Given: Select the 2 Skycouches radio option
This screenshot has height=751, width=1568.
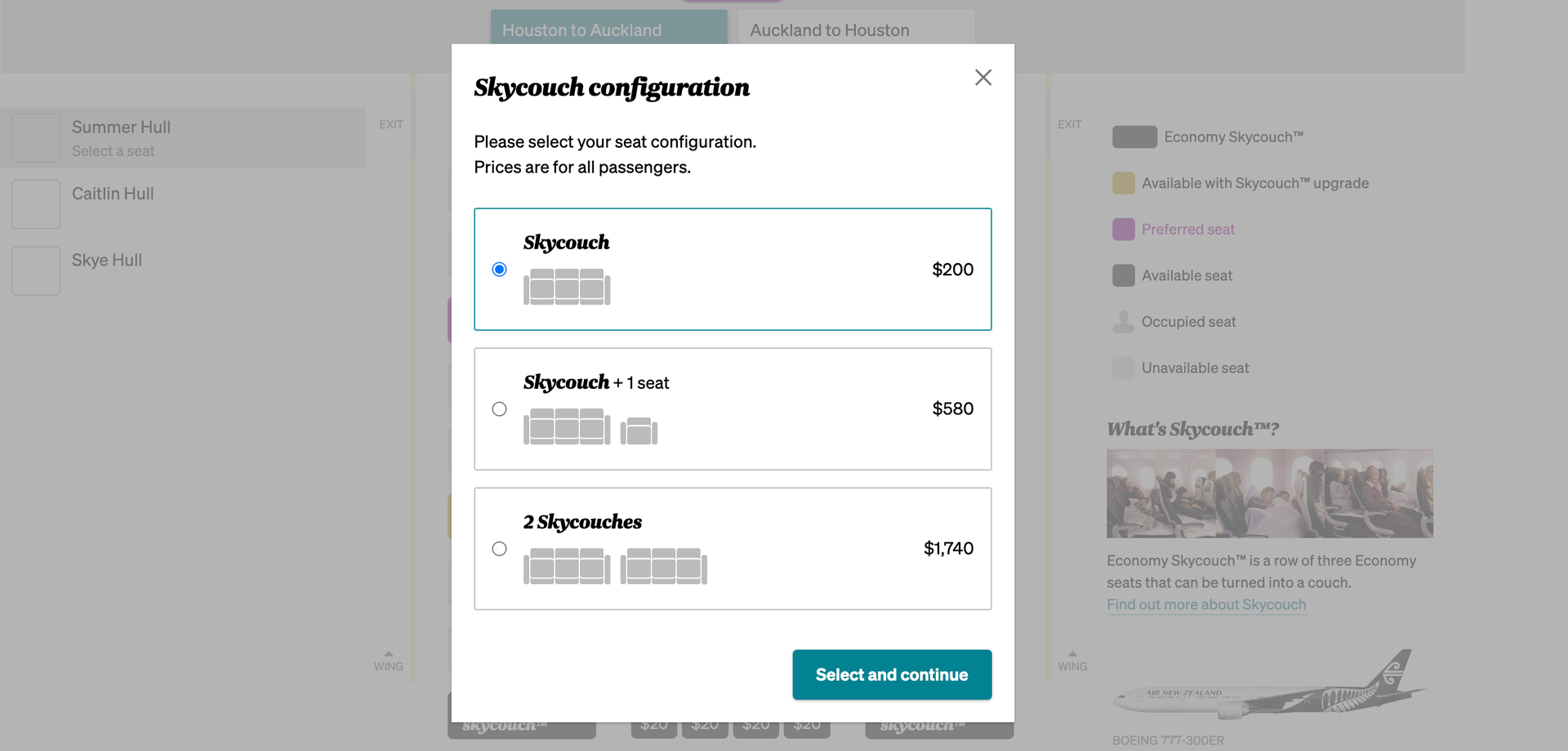Looking at the screenshot, I should 500,549.
